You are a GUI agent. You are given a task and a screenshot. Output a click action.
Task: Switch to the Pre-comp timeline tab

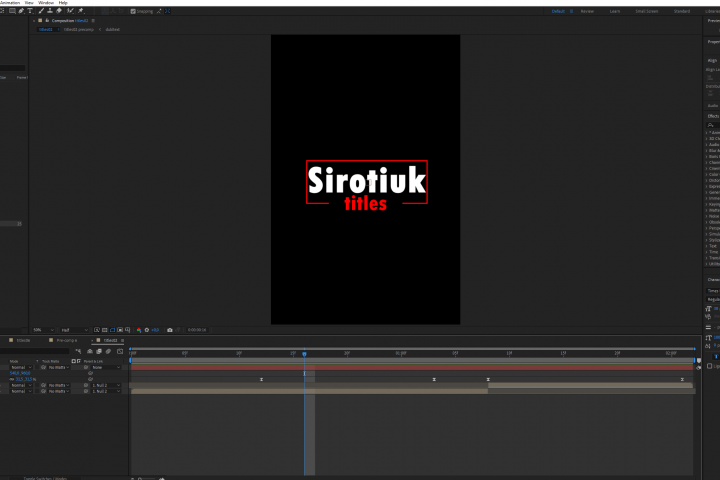(67, 340)
